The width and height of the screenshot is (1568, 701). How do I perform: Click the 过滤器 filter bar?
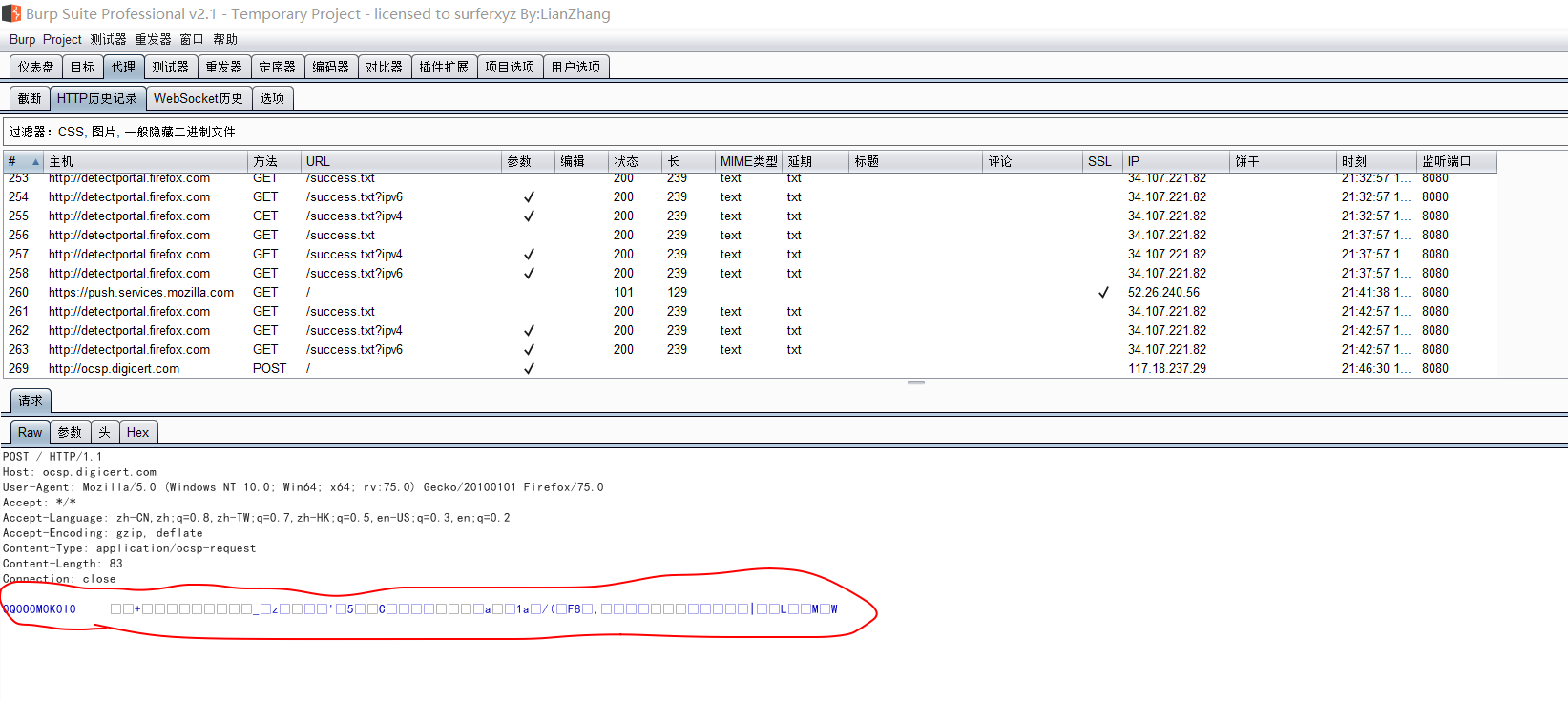pos(784,132)
